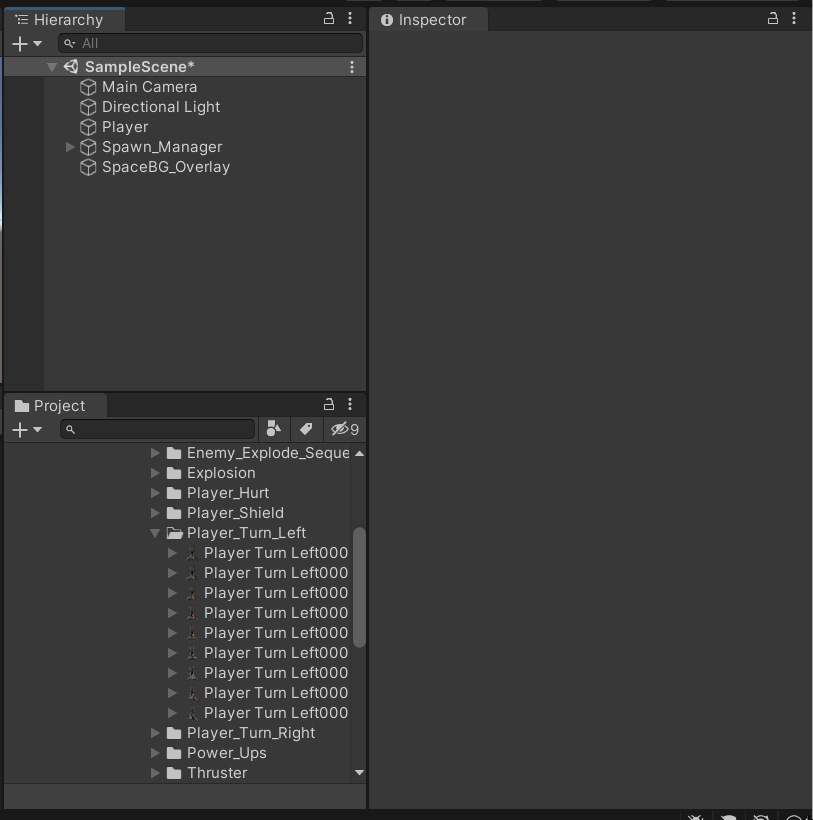The width and height of the screenshot is (813, 820).
Task: Click the Directional Light cube icon
Action: (x=88, y=107)
